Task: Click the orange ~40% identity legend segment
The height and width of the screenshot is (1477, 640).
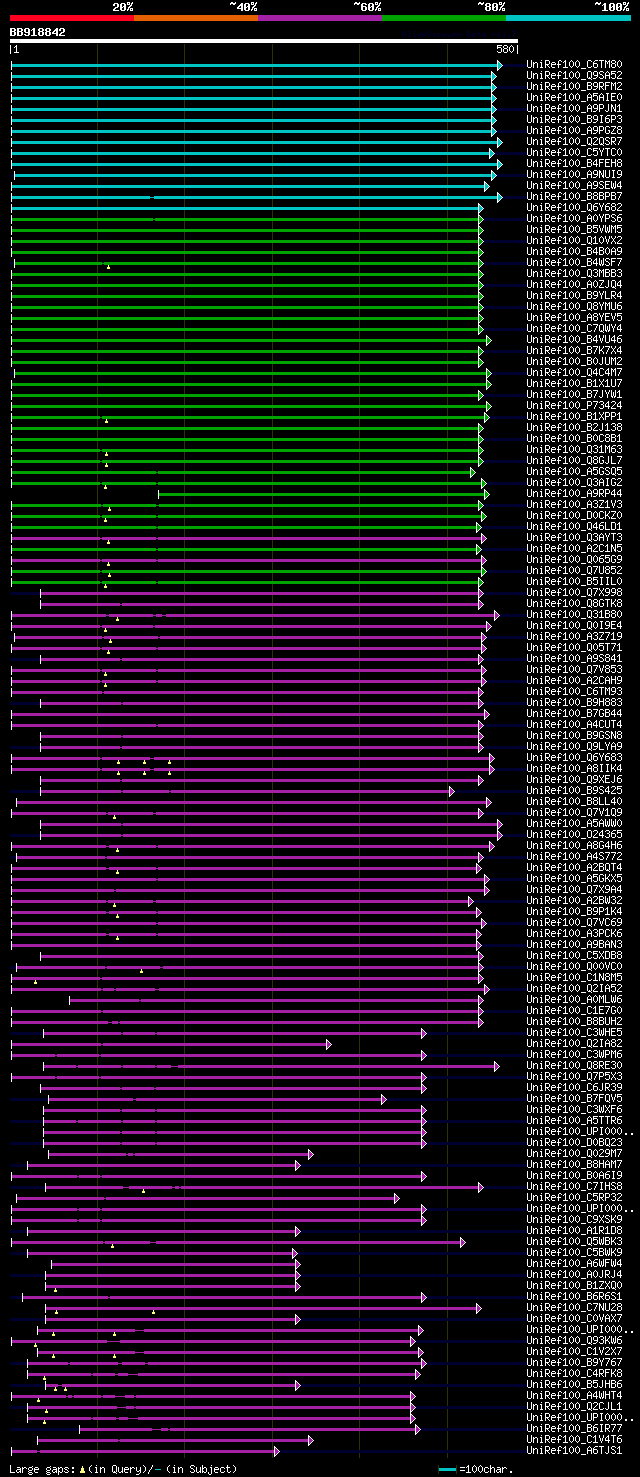Action: click(196, 18)
